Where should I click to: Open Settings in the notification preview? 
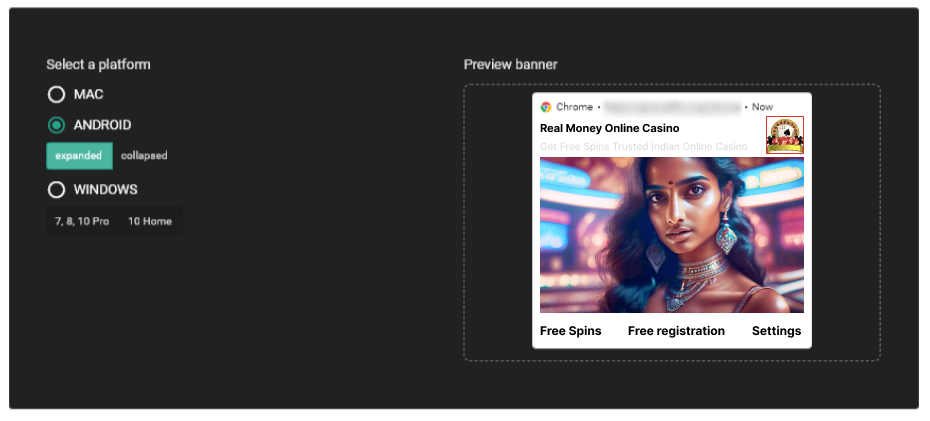click(x=776, y=331)
